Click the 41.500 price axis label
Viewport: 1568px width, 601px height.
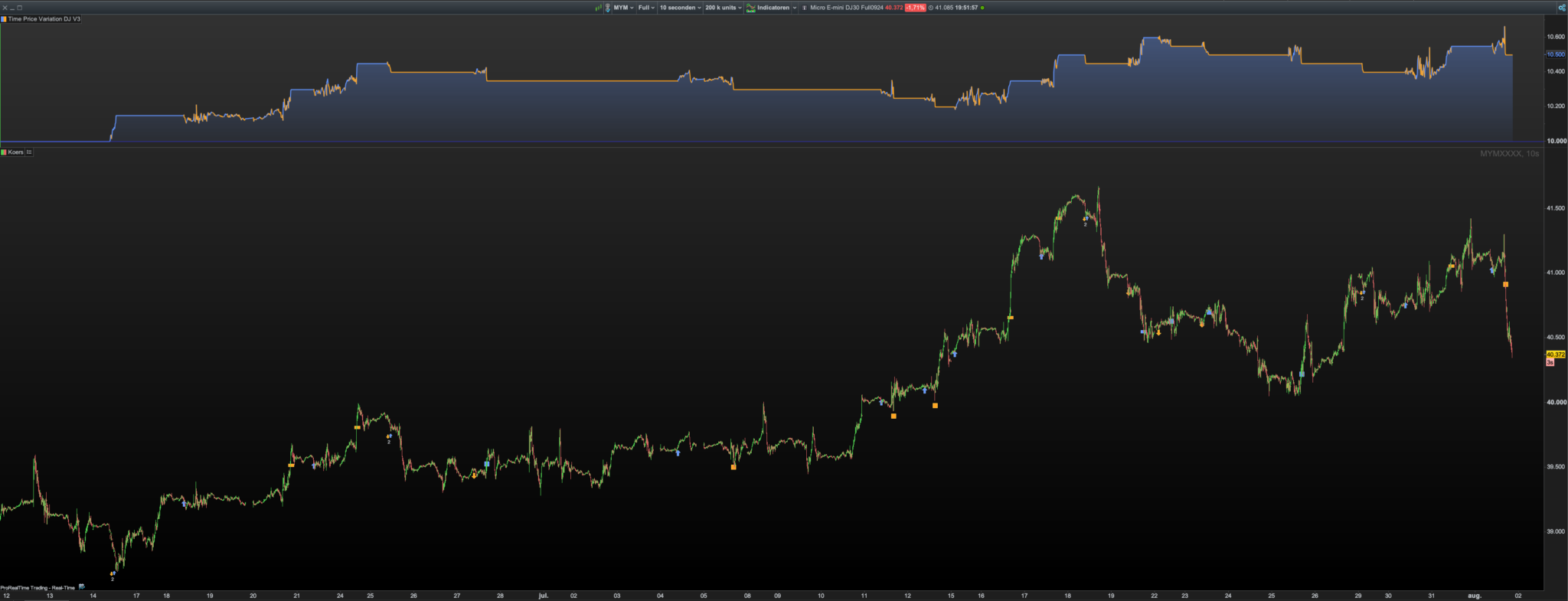click(x=1556, y=208)
